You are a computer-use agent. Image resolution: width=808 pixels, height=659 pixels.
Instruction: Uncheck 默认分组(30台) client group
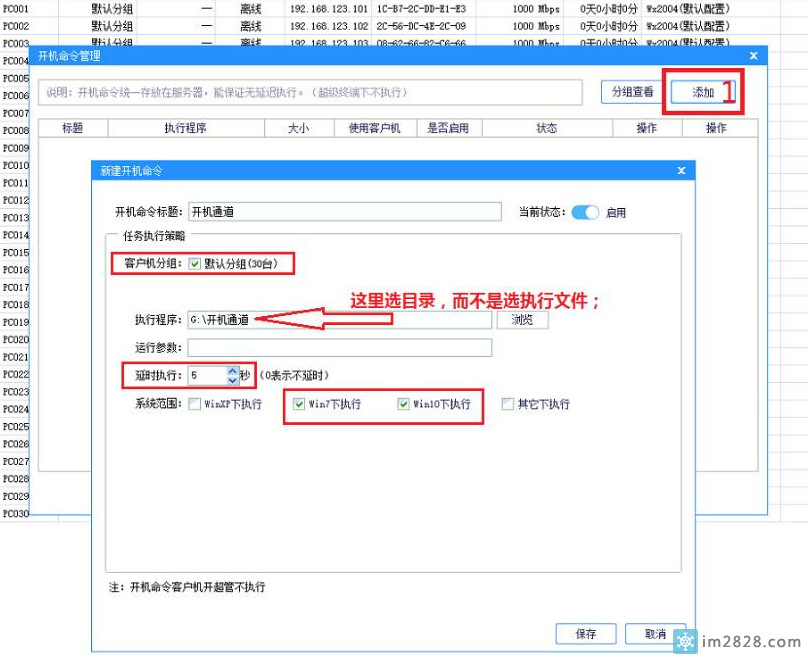pyautogui.click(x=194, y=263)
